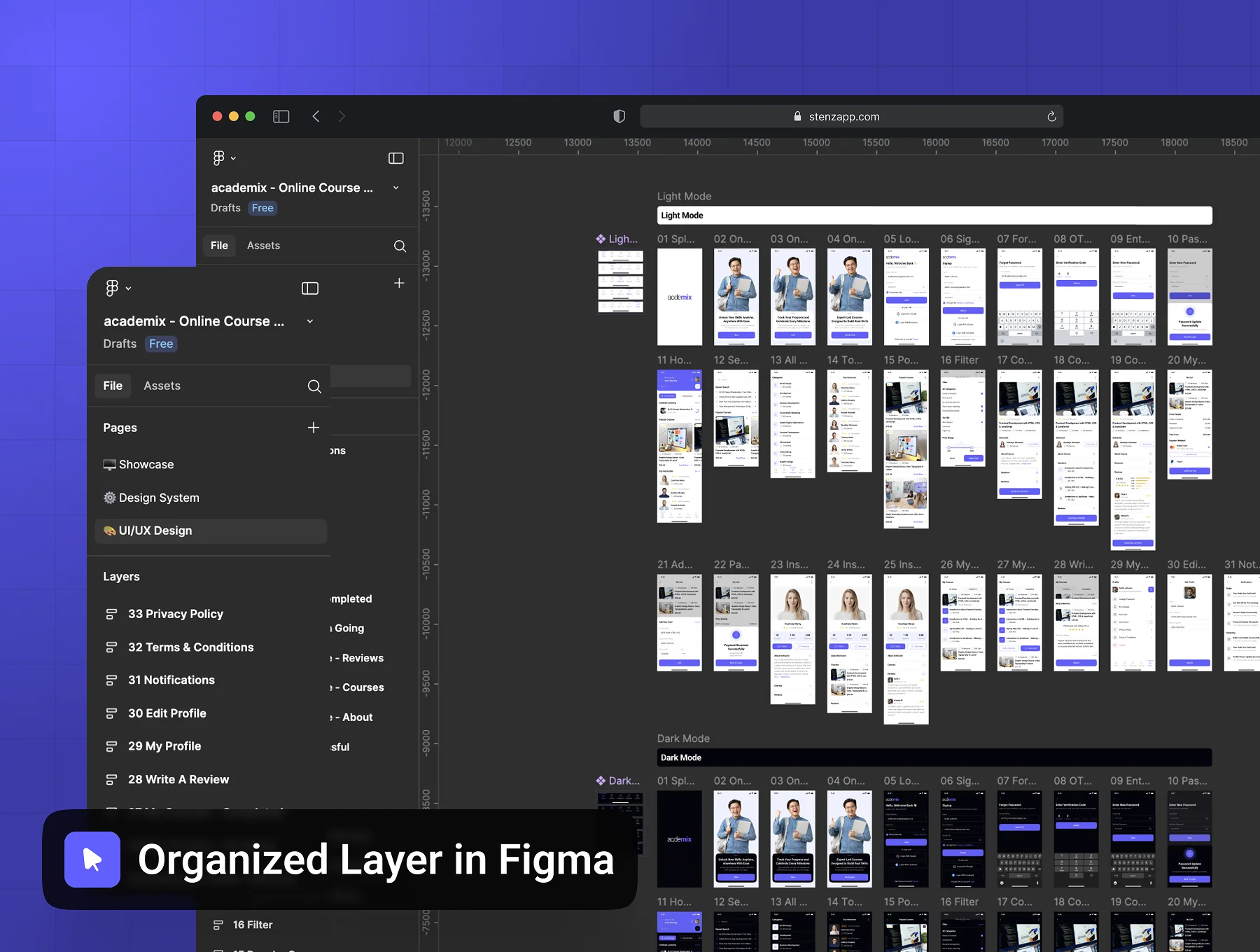Click the browser sidebar toggle icon
1260x952 pixels.
(x=281, y=116)
